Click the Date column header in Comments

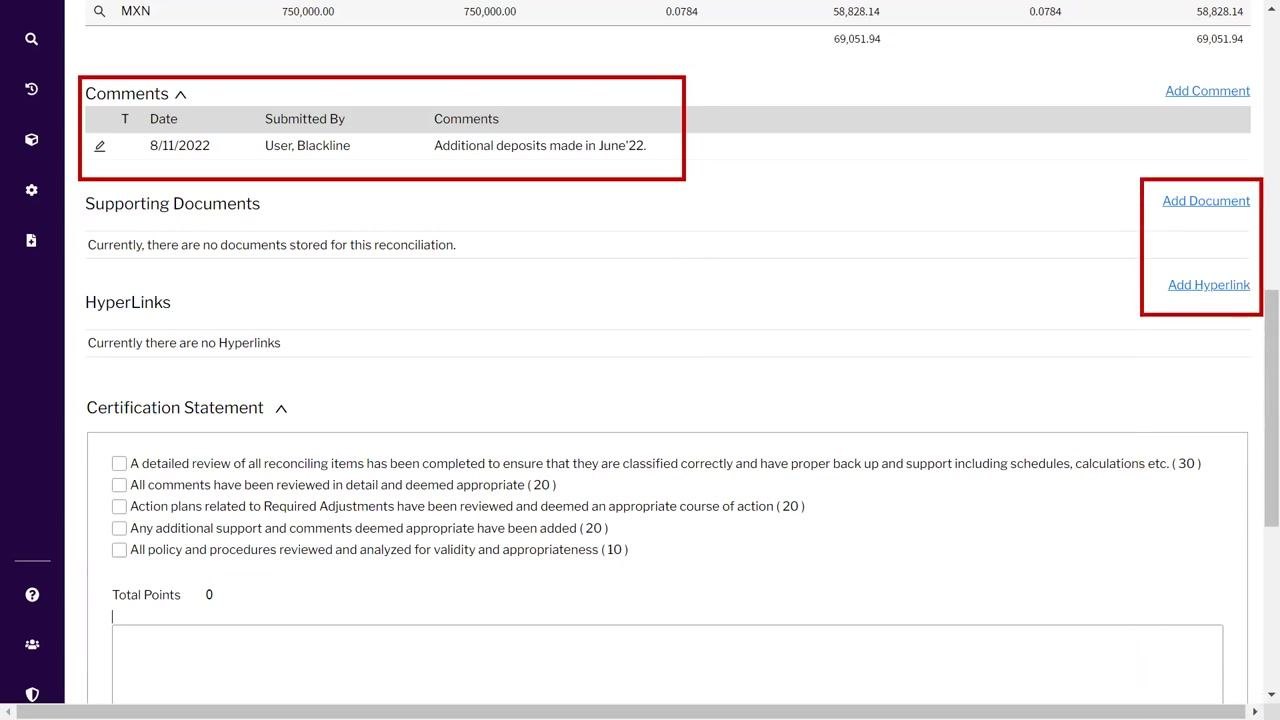[x=164, y=119]
